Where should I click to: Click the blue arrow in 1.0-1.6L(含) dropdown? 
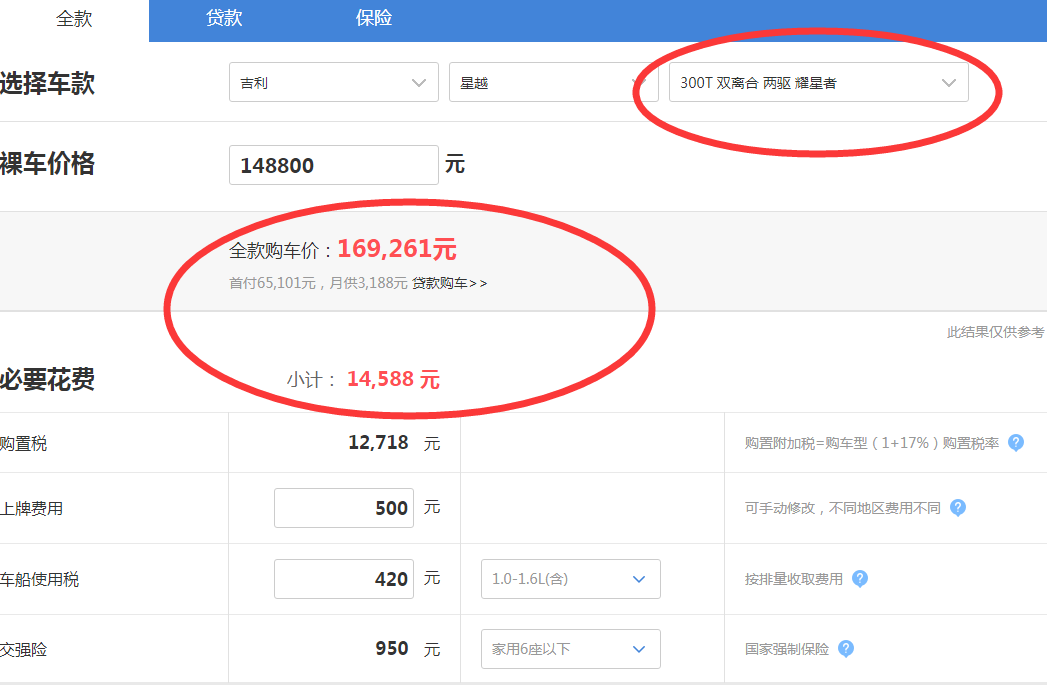639,580
